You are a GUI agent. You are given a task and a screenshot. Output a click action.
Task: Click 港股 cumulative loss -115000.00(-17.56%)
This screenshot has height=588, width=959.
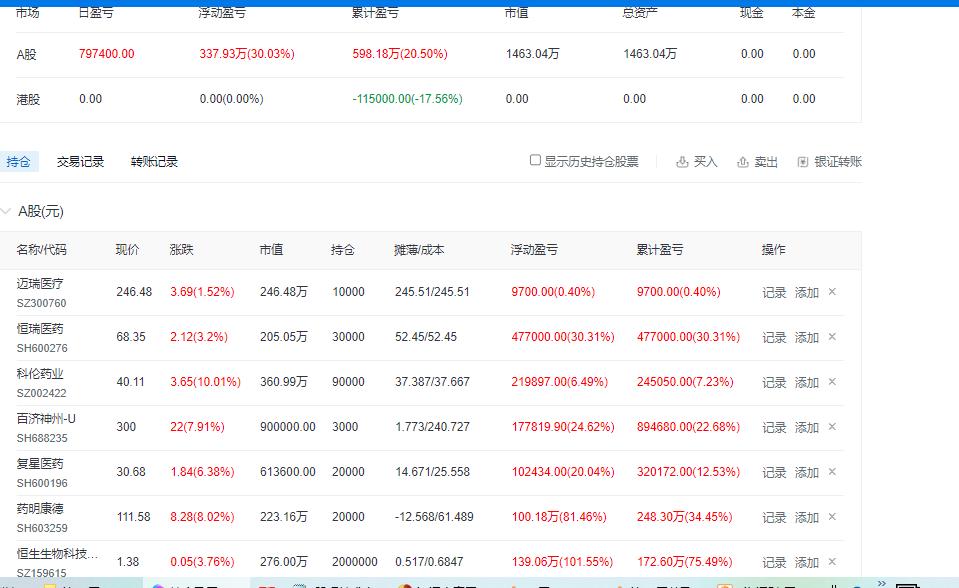407,99
